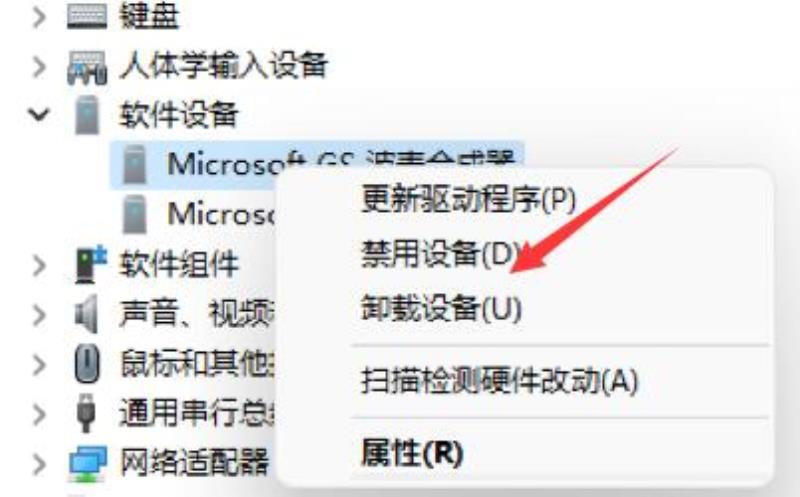Image resolution: width=800 pixels, height=497 pixels.
Task: Expand the 人体学输入设备 category
Action: click(x=39, y=66)
